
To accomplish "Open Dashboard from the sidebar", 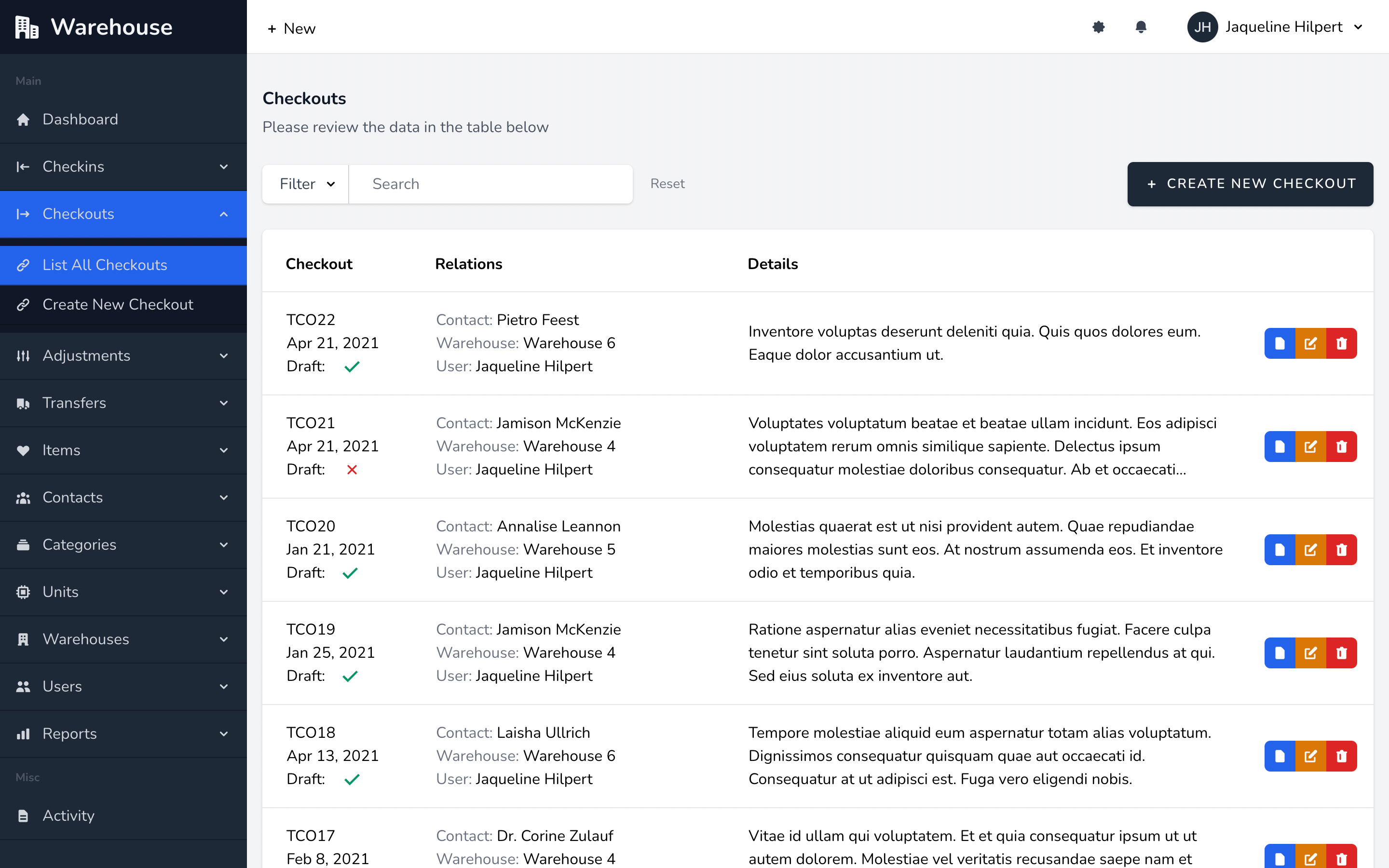I will [81, 120].
